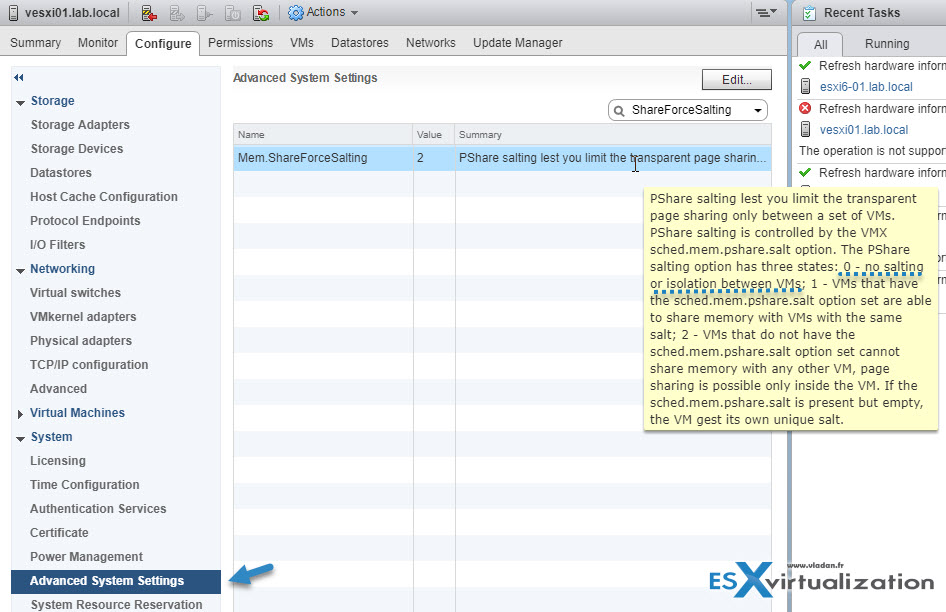The height and width of the screenshot is (612, 946).
Task: Collapse the Networking section
Action: pyautogui.click(x=21, y=270)
